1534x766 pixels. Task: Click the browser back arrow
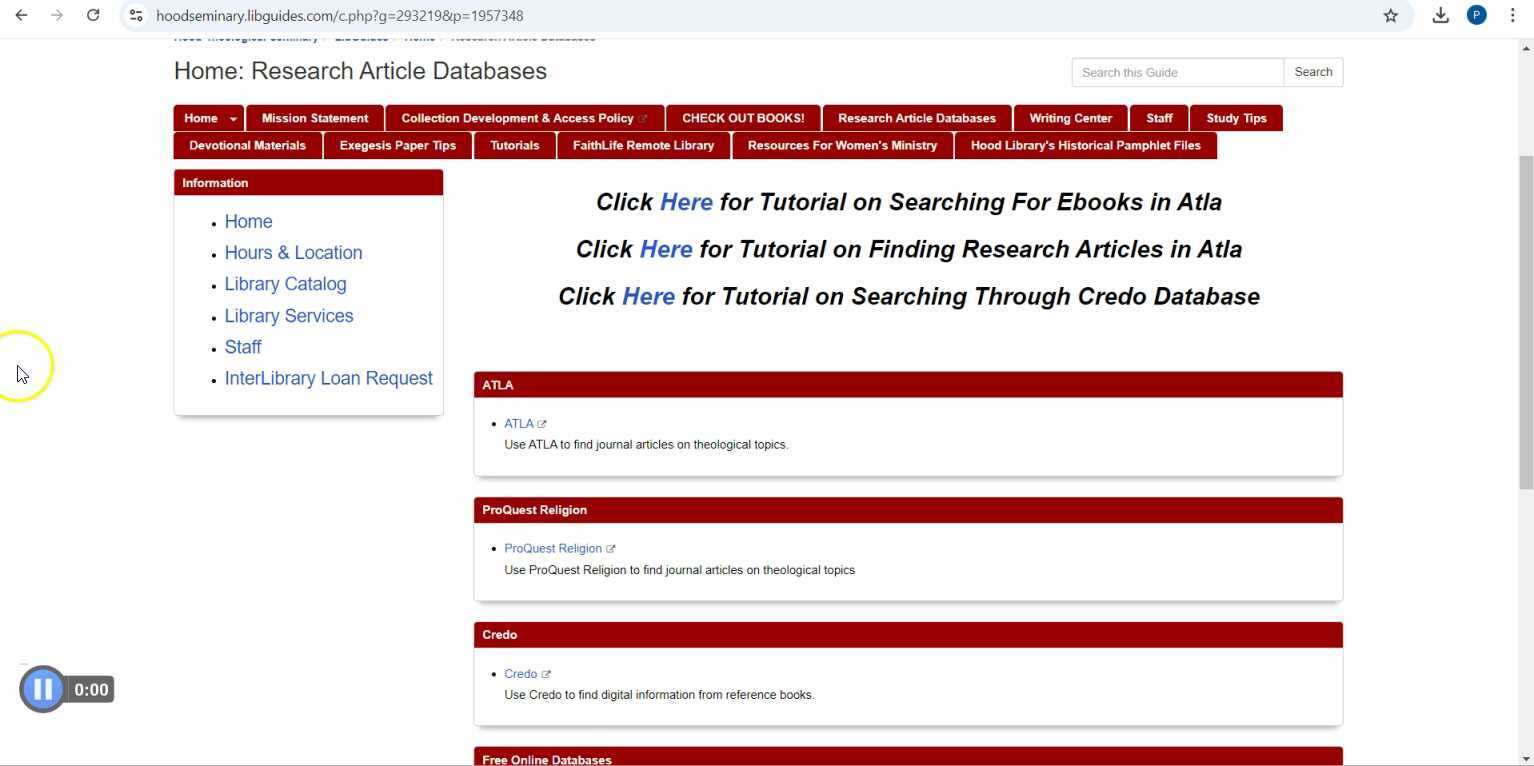coord(22,15)
